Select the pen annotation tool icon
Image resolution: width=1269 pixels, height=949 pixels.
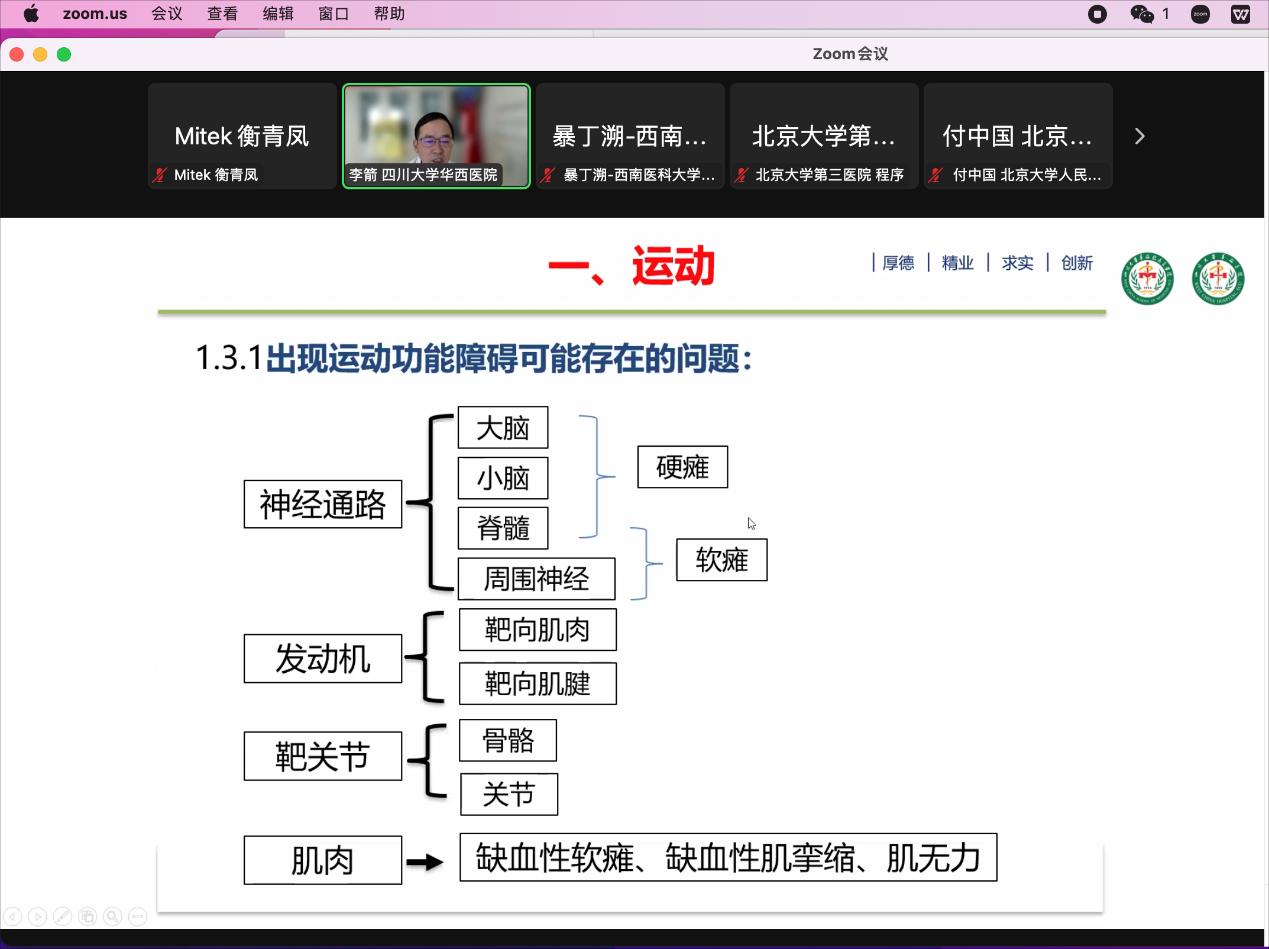62,916
